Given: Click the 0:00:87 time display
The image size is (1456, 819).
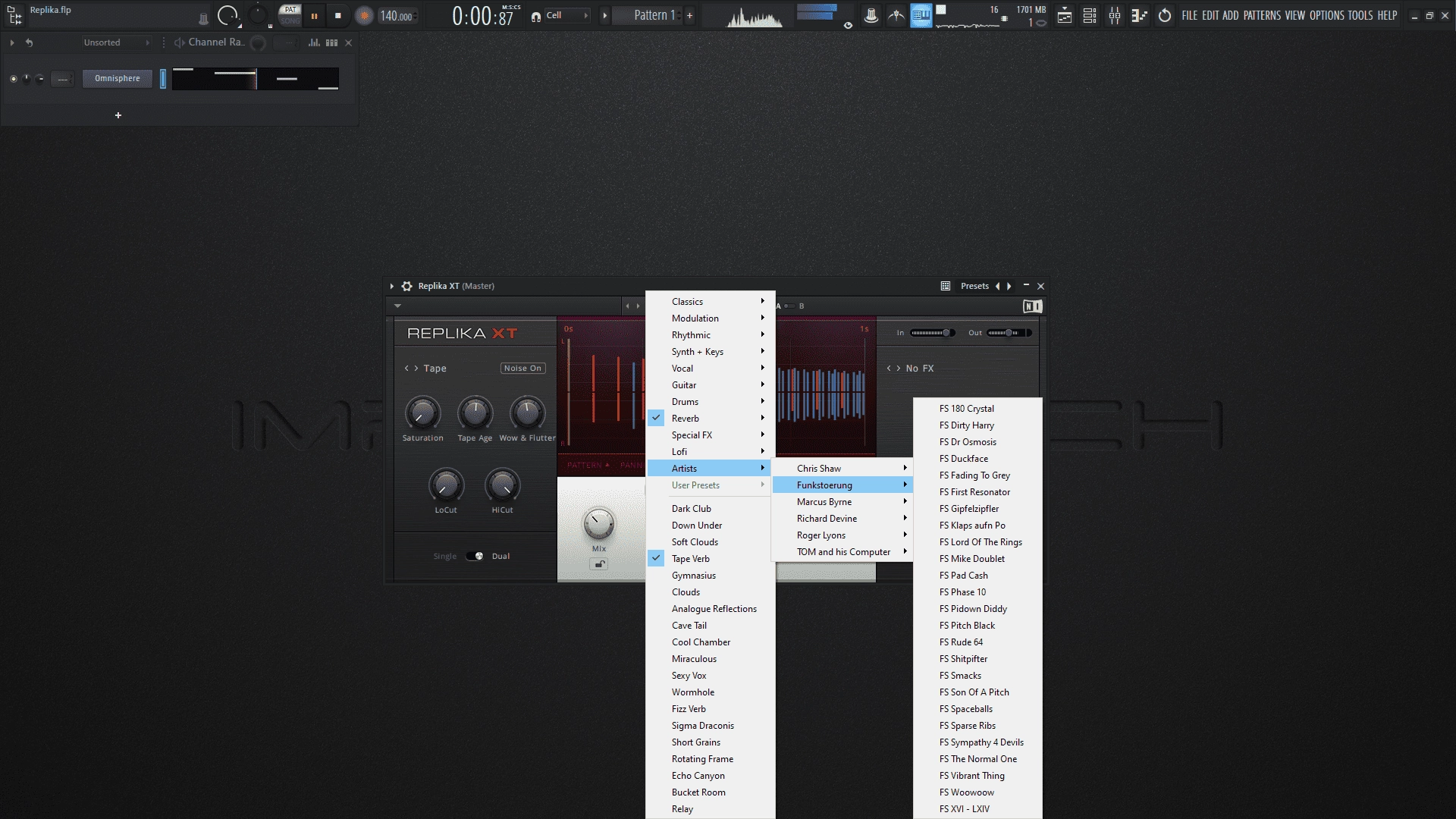Looking at the screenshot, I should (482, 16).
